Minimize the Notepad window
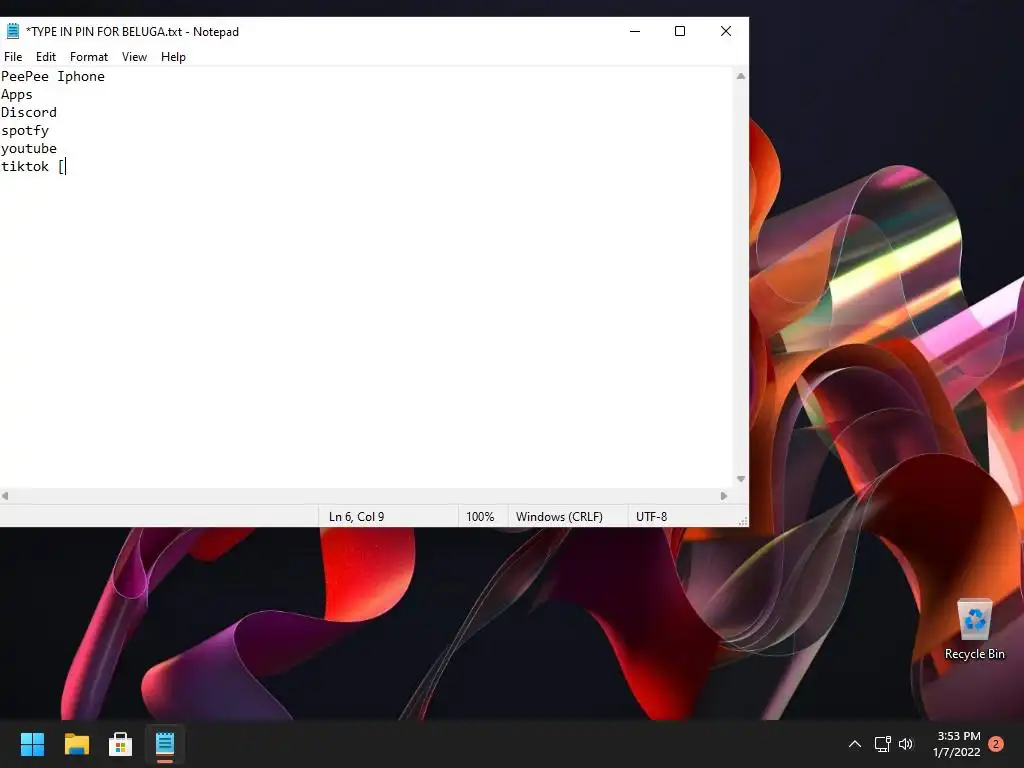The image size is (1024, 768). [635, 31]
